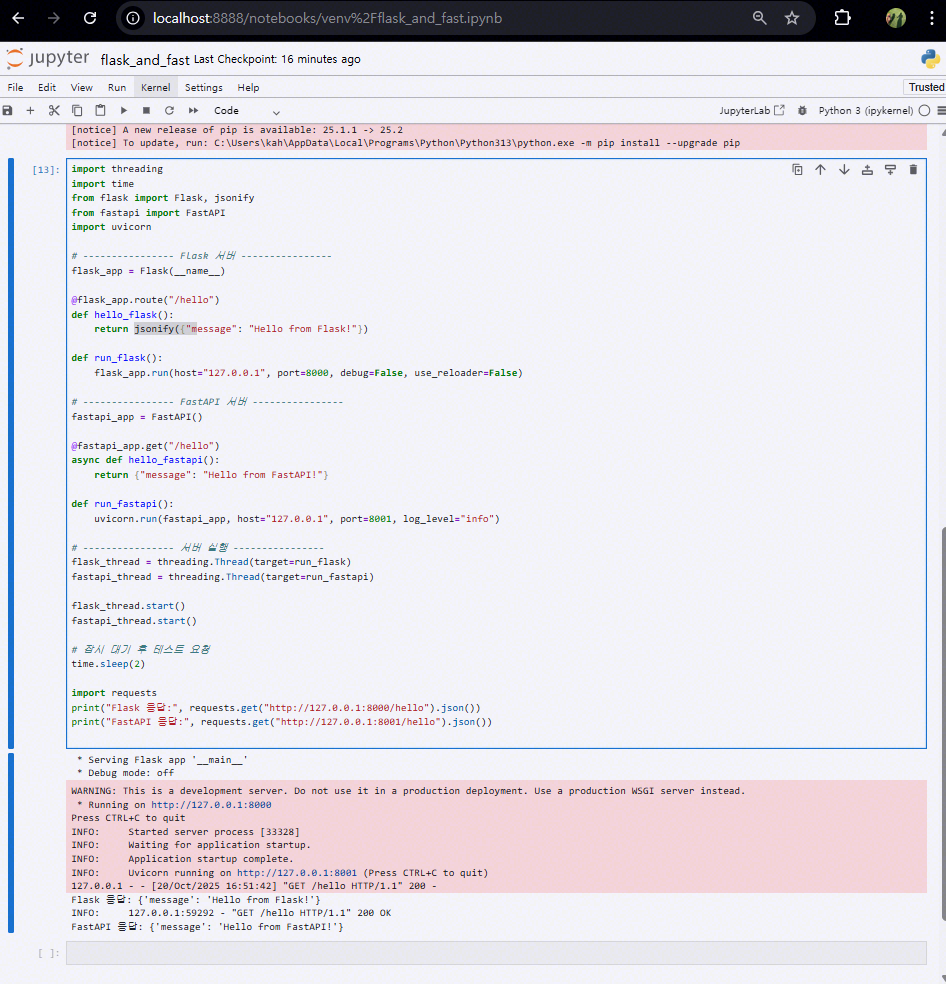The image size is (946, 984).
Task: Open the Kernel menu
Action: coord(156,87)
